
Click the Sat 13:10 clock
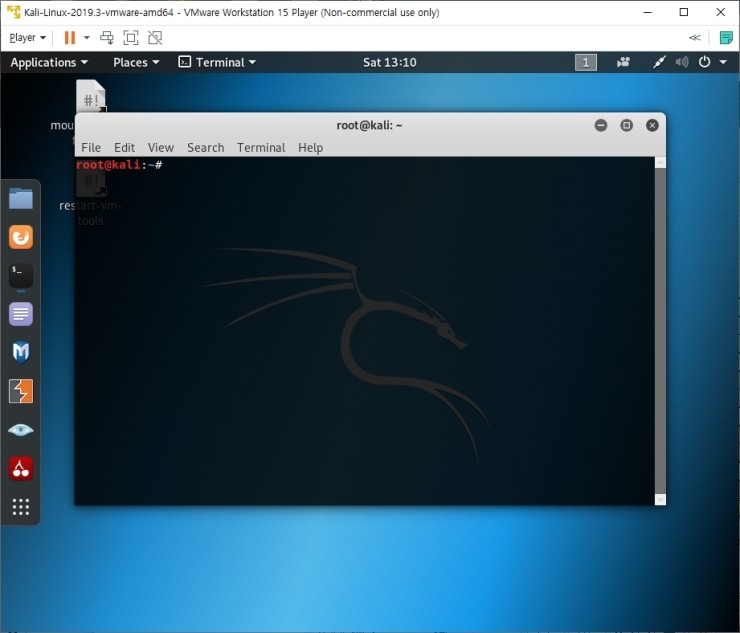389,62
